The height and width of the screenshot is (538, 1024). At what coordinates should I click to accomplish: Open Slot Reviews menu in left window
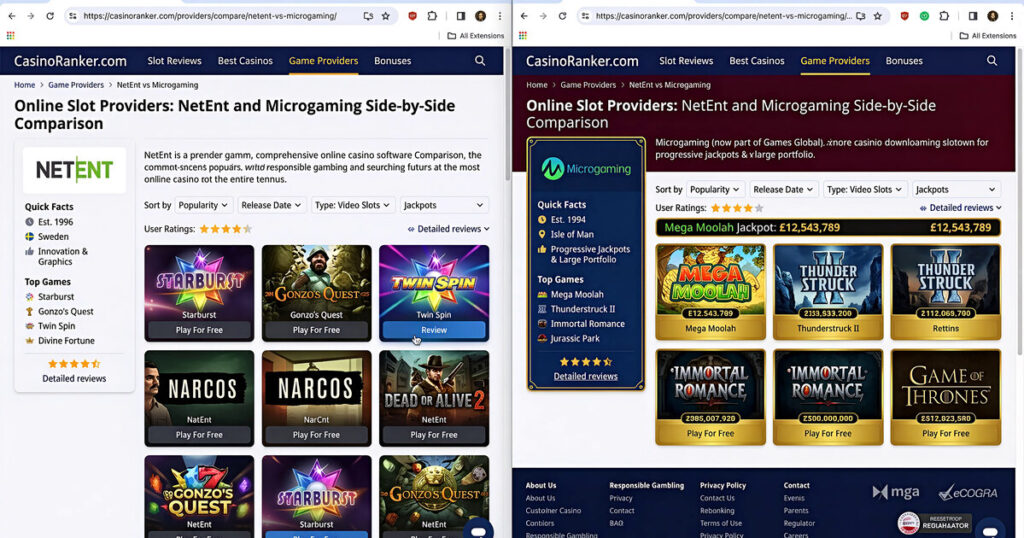pyautogui.click(x=174, y=61)
